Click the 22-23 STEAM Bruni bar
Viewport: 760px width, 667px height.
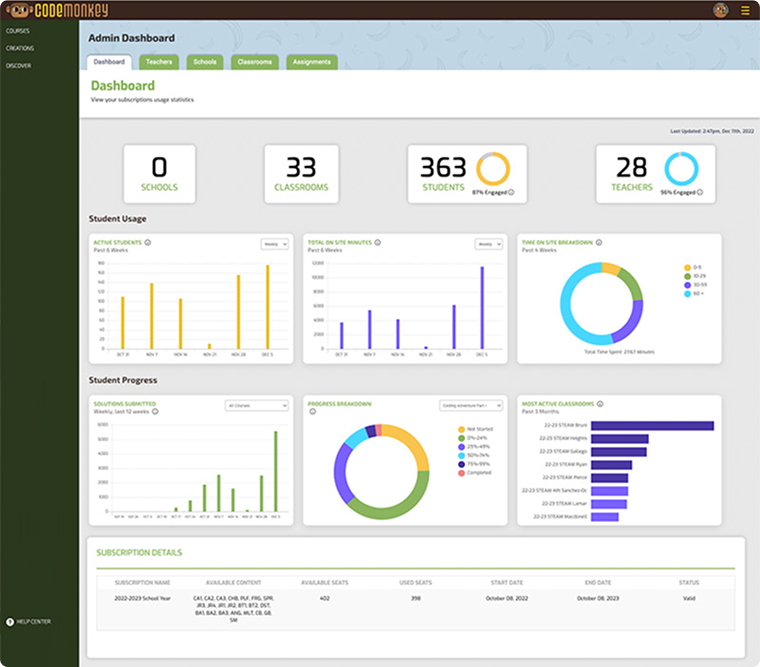[x=652, y=425]
